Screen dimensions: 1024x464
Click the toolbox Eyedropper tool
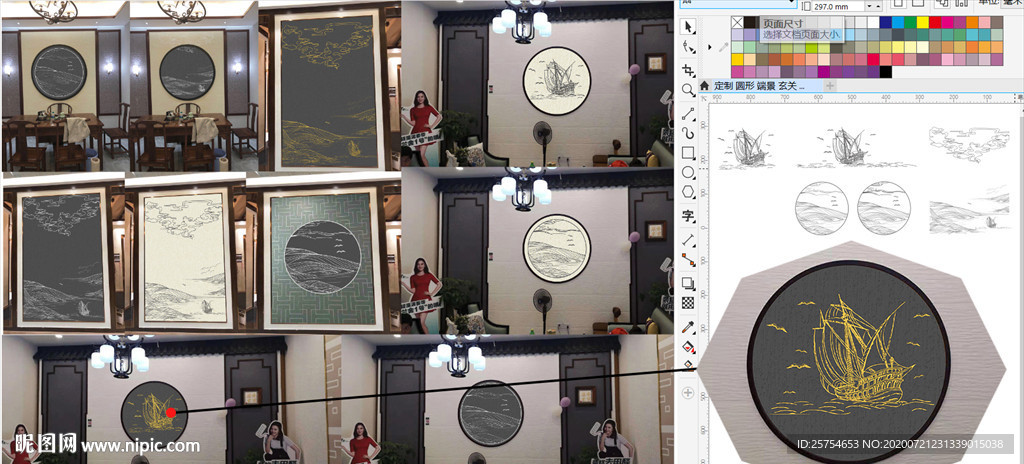[688, 327]
